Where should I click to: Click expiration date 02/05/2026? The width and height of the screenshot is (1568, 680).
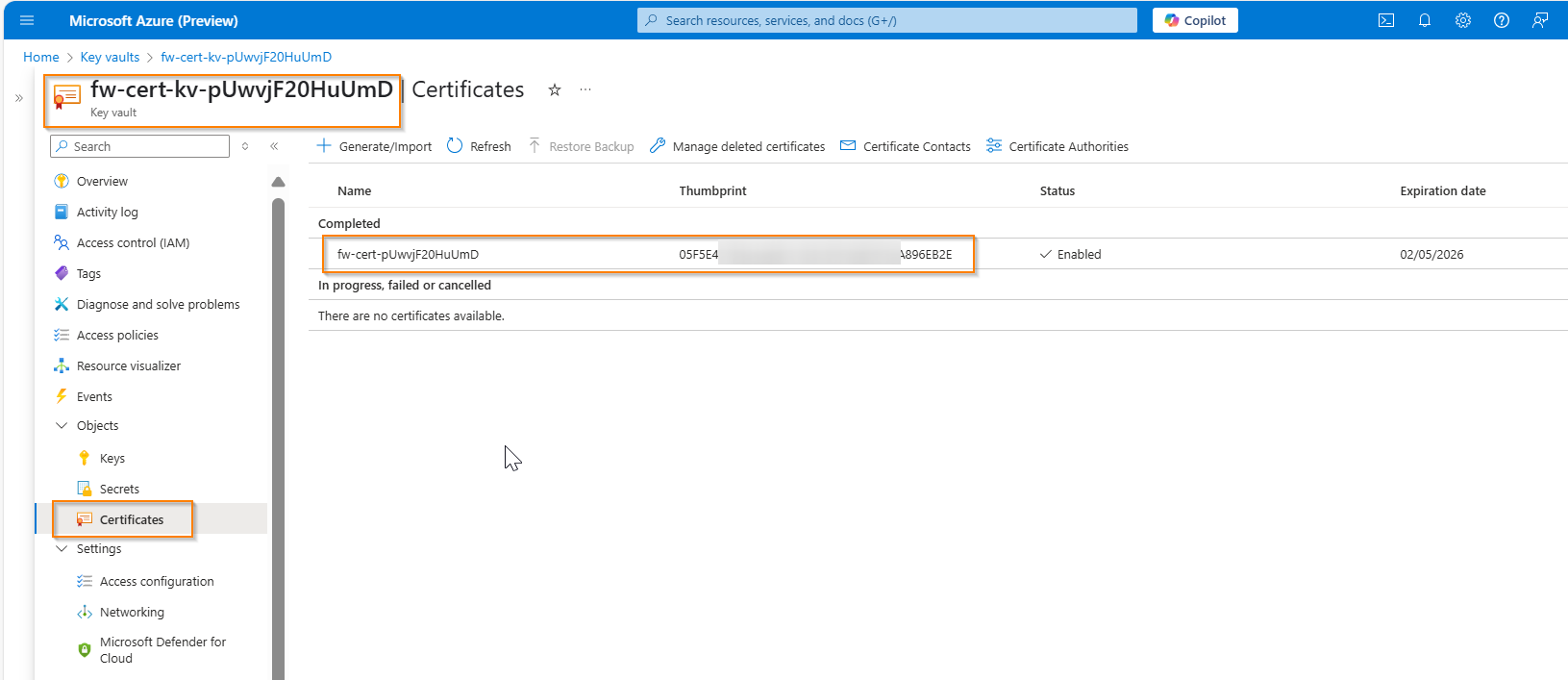click(1431, 254)
